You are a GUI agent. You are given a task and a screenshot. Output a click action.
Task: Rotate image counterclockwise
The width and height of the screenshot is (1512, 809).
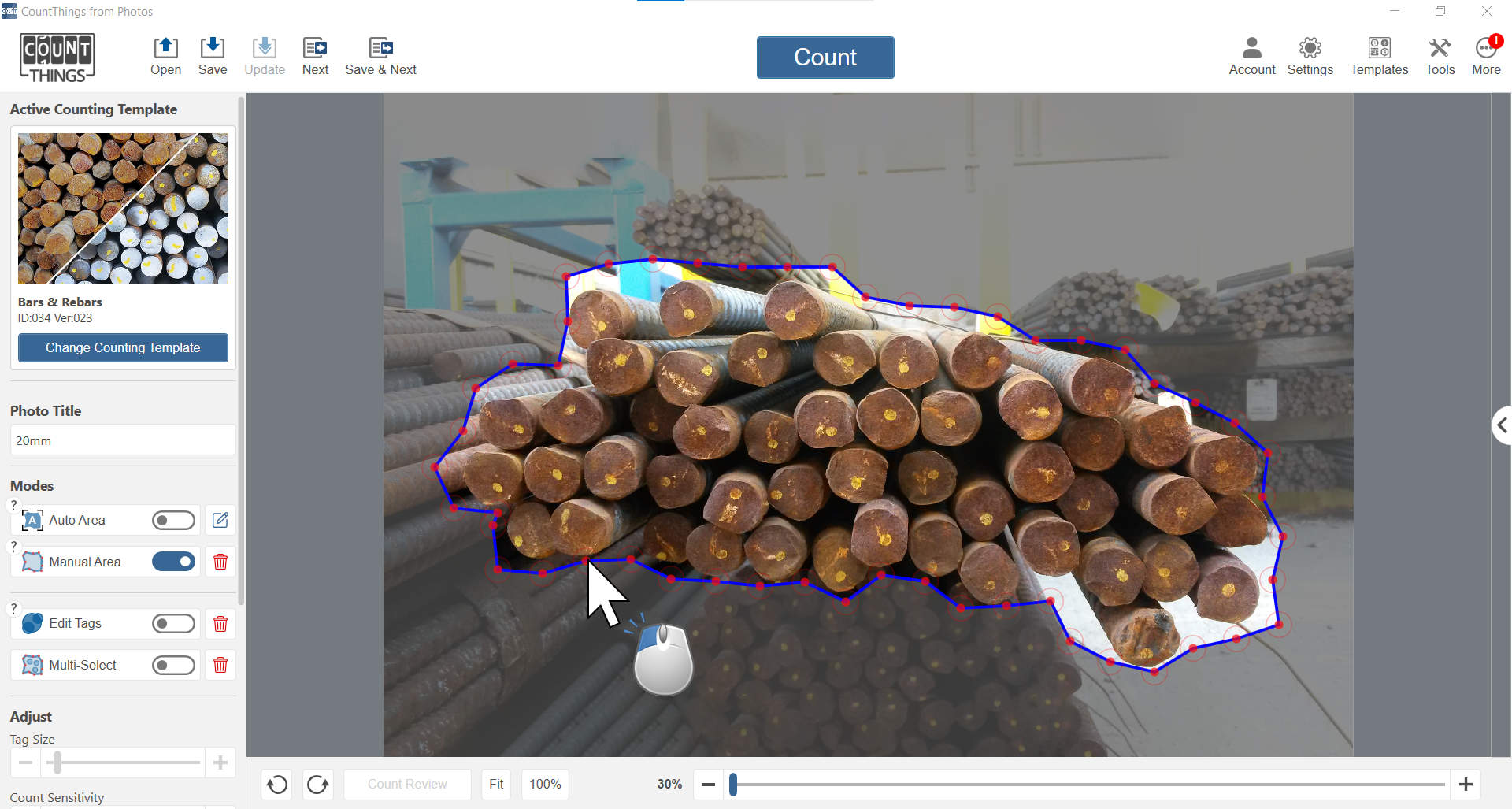[277, 784]
